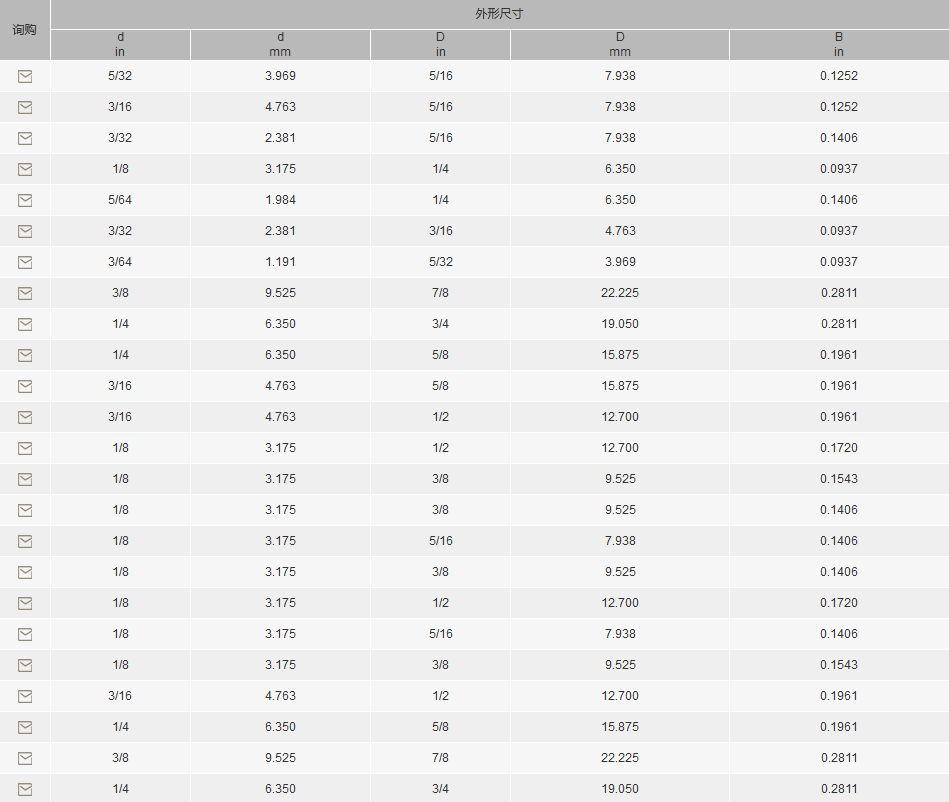Click envelope icon for 1/8 in, 1/4 in row

[25, 169]
